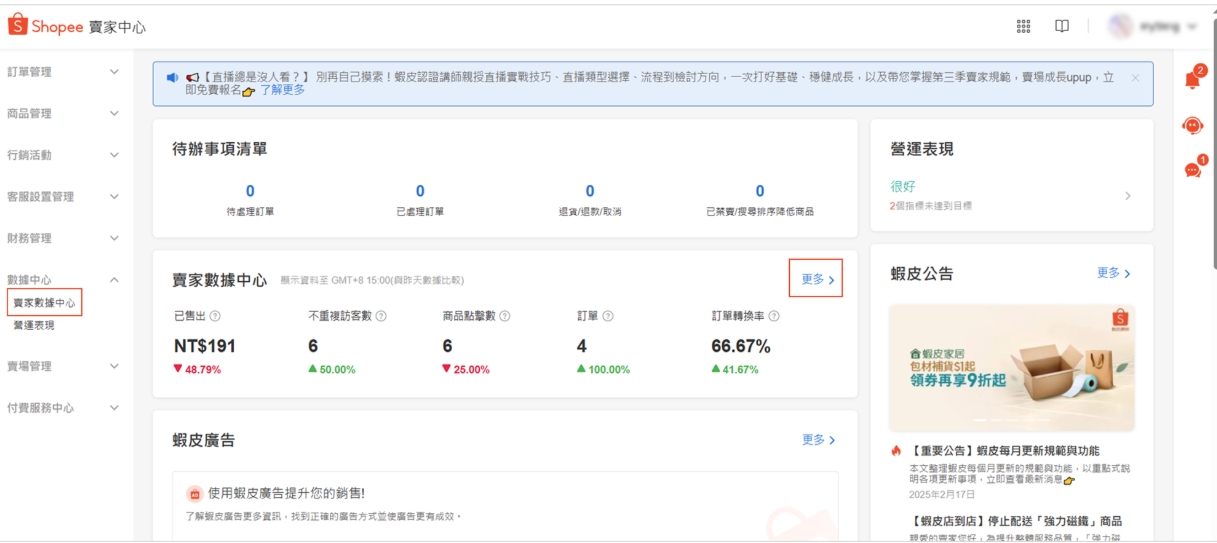Click help icon beside 不重複訪客數
Image resolution: width=1217 pixels, height=543 pixels.
381,316
